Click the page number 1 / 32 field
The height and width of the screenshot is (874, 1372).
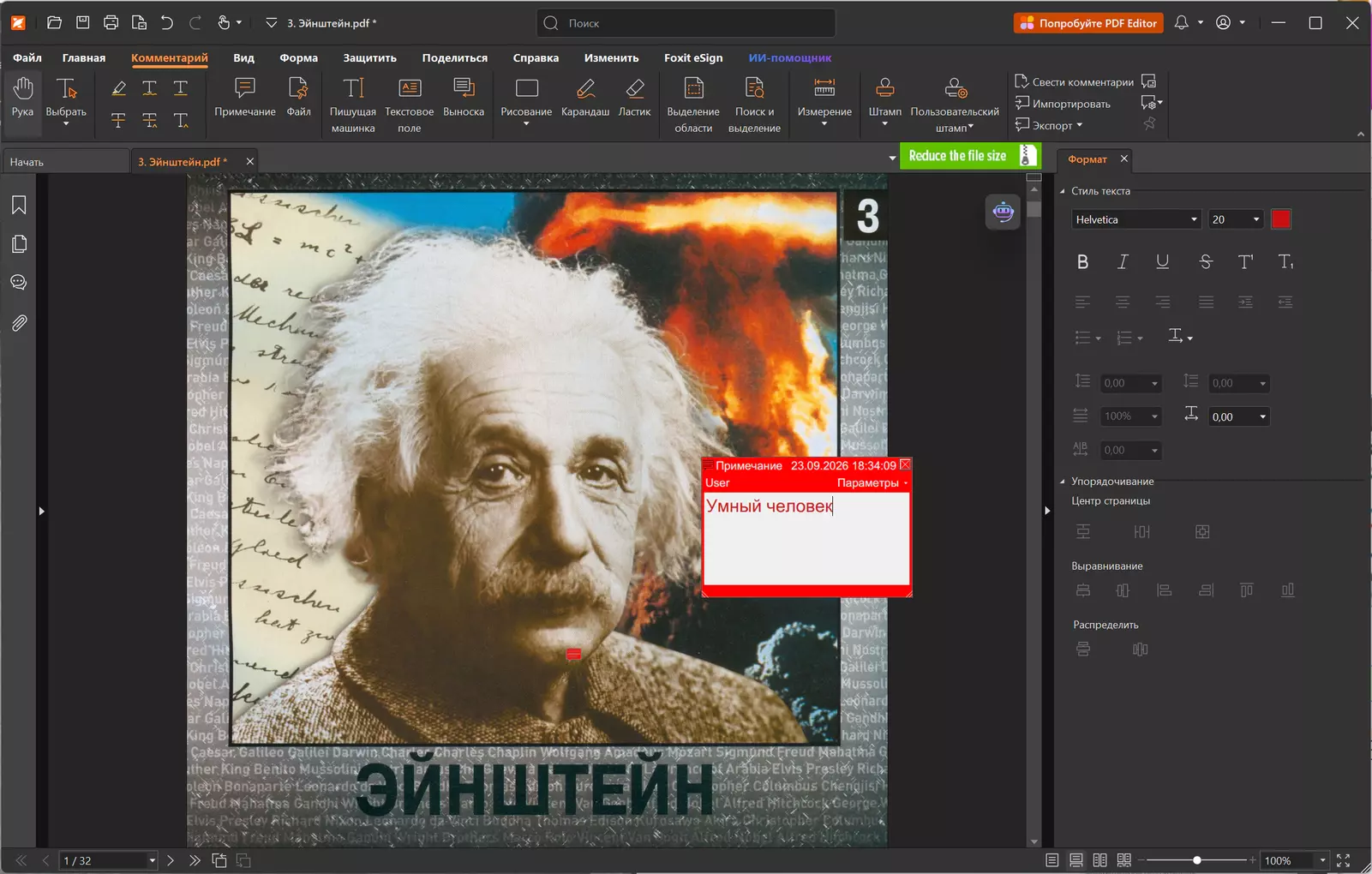109,860
